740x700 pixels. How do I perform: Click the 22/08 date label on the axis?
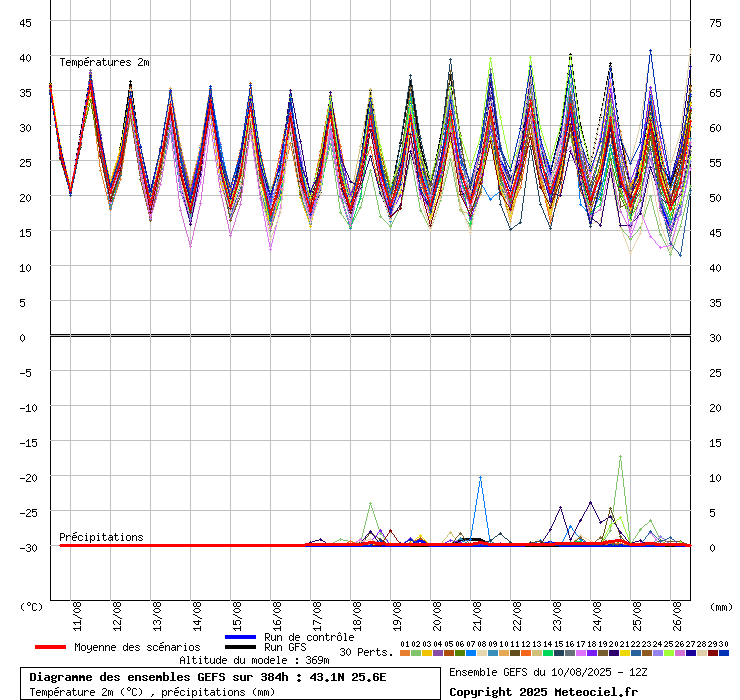click(x=517, y=616)
